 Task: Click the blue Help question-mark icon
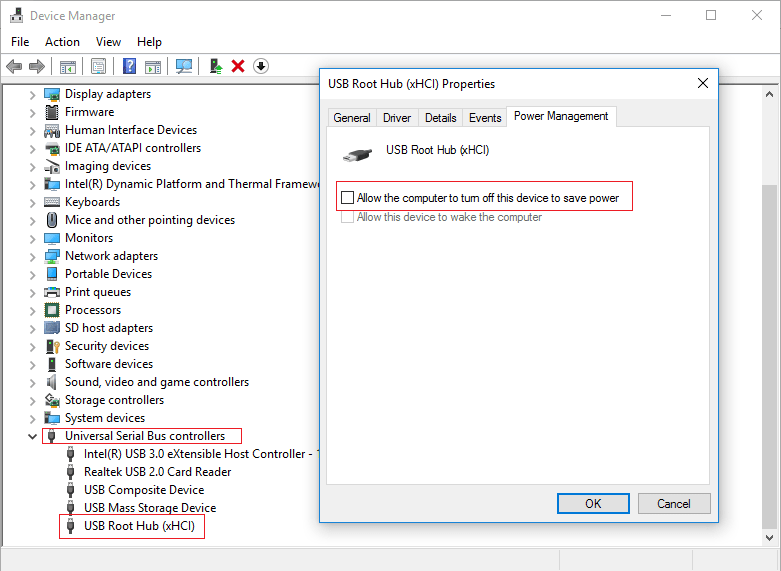[x=129, y=66]
